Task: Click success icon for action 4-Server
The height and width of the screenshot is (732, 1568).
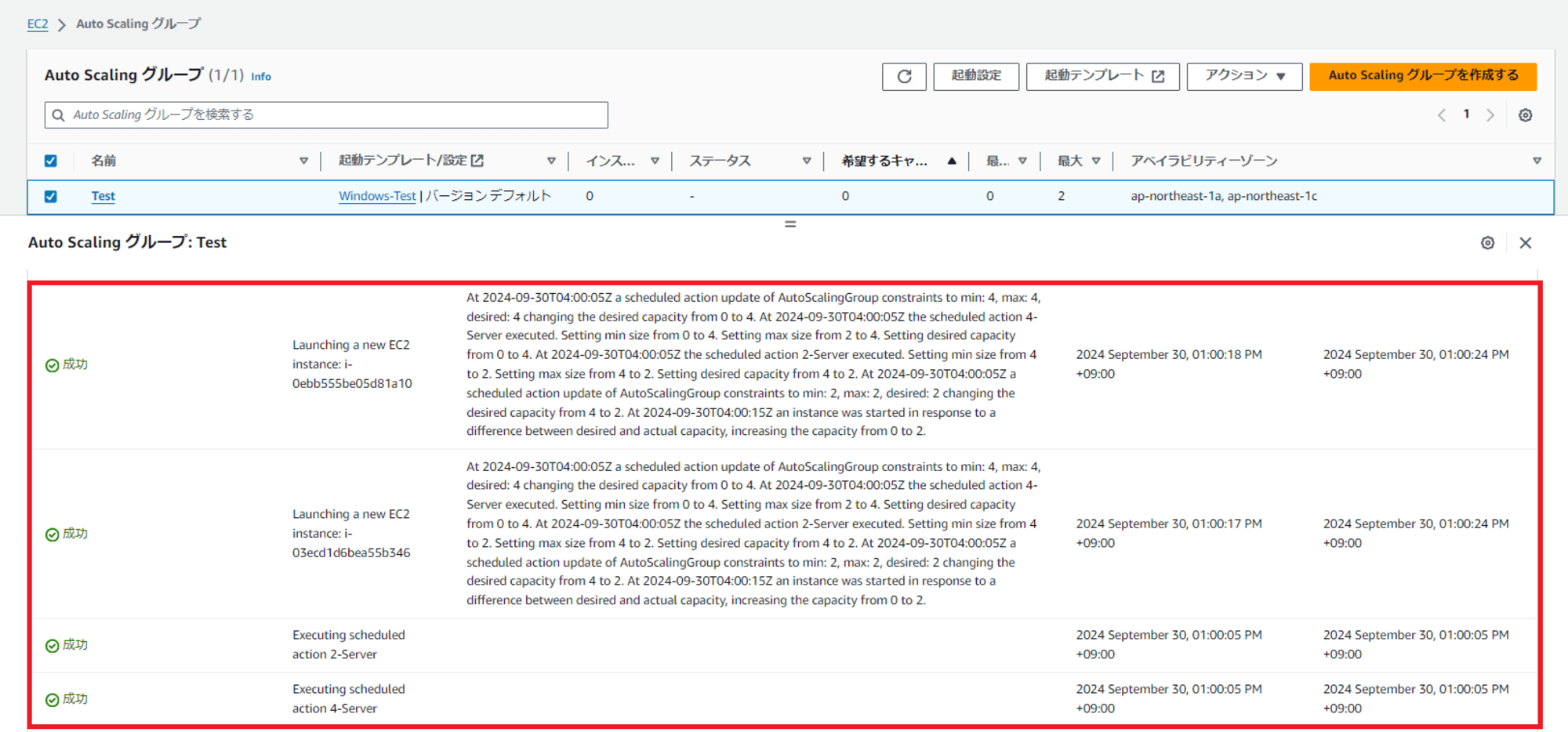Action: 53,700
